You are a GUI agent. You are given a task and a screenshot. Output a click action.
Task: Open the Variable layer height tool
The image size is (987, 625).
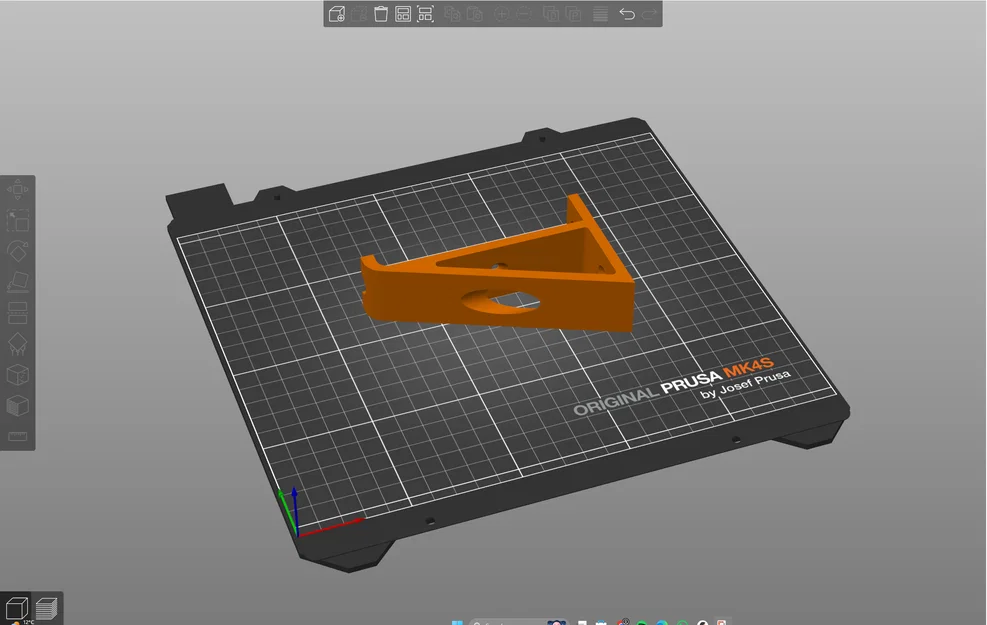coord(600,14)
